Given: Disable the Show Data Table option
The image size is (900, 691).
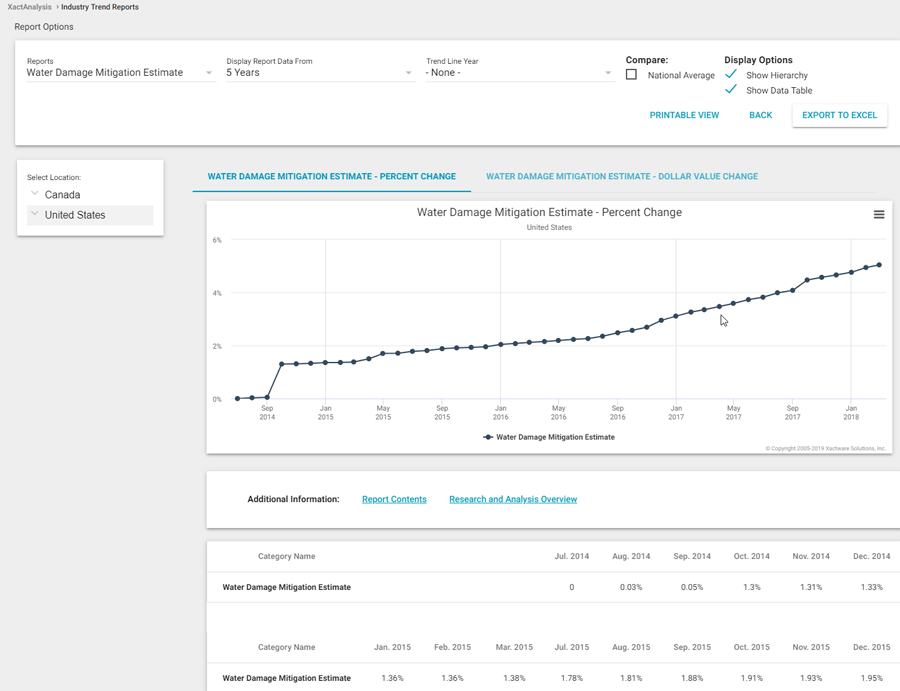Looking at the screenshot, I should tap(731, 90).
